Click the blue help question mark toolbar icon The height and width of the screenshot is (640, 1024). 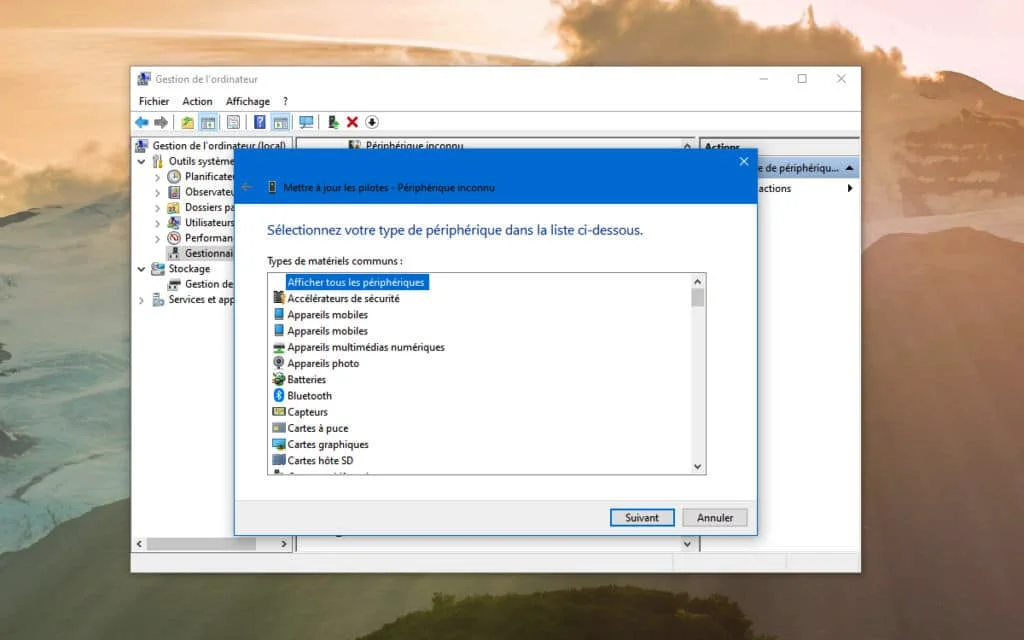coord(259,122)
